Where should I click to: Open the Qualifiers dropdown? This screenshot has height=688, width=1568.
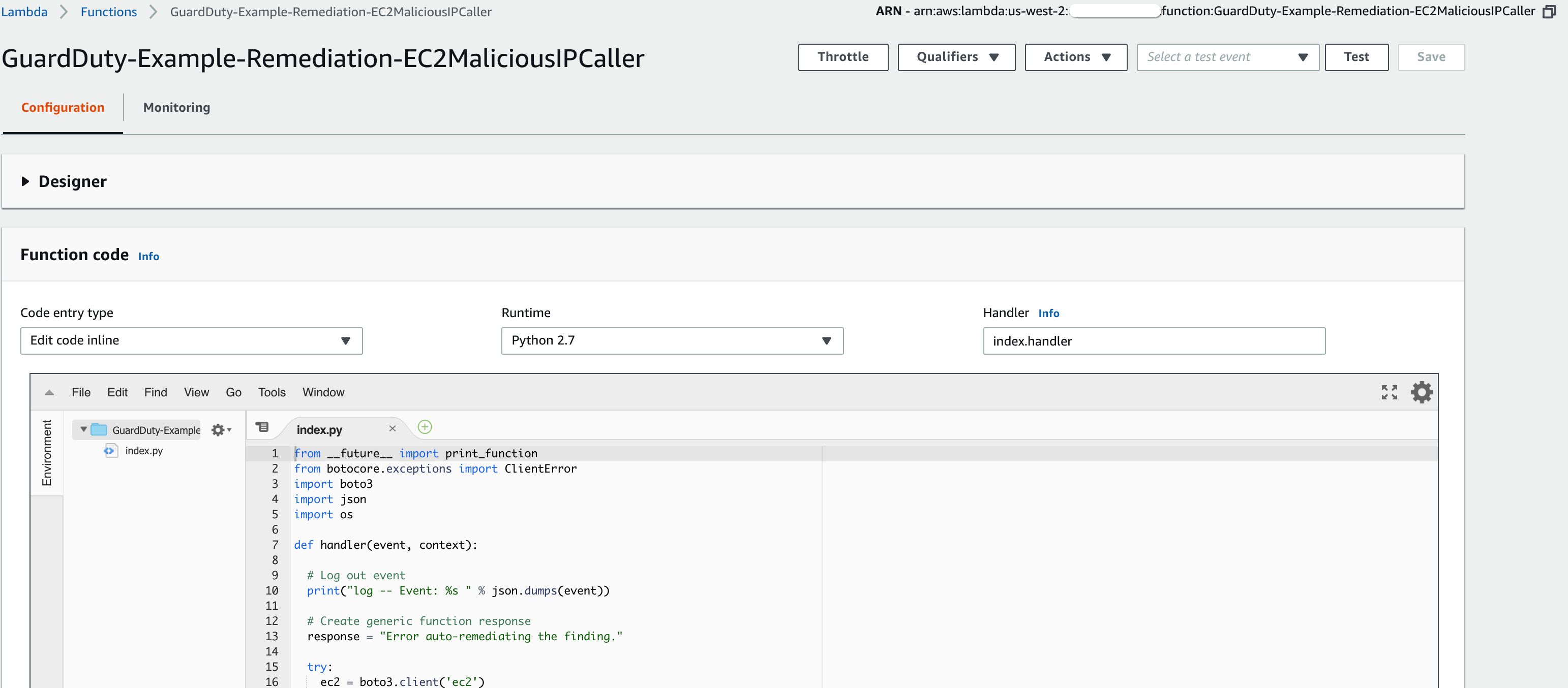point(956,57)
